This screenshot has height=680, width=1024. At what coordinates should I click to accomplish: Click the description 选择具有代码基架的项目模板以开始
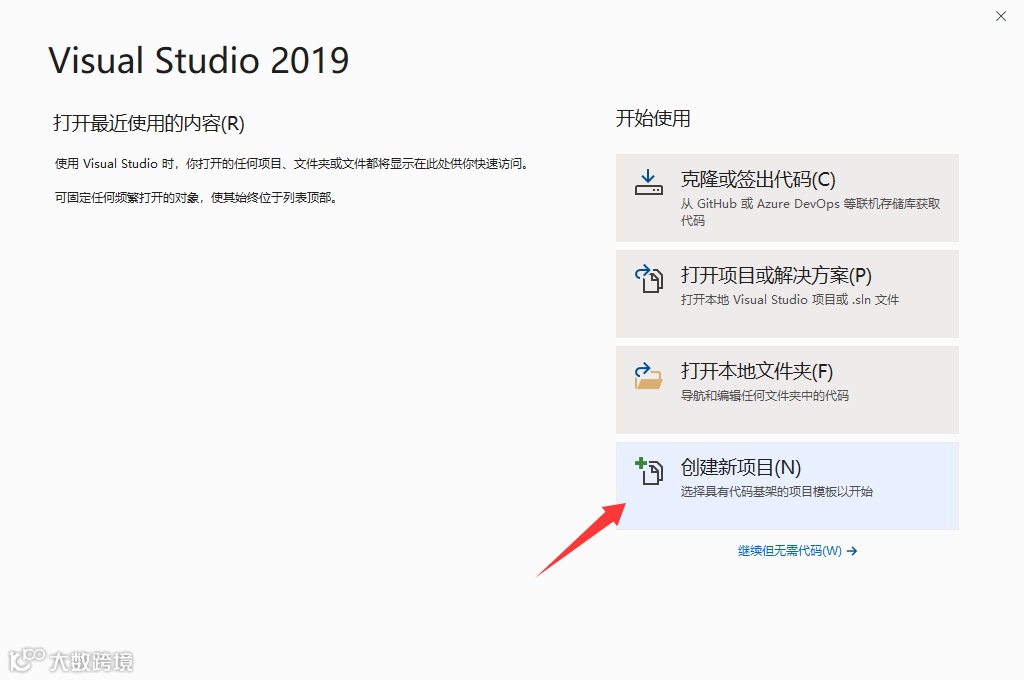click(x=776, y=492)
